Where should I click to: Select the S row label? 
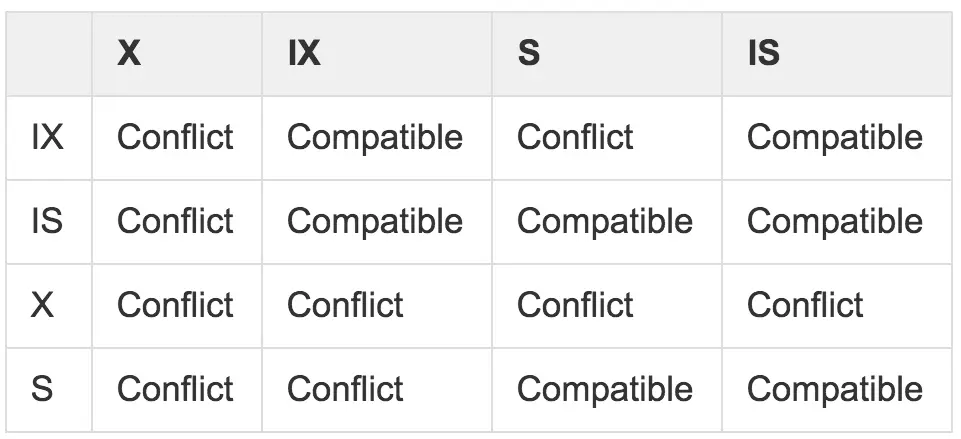click(x=42, y=389)
